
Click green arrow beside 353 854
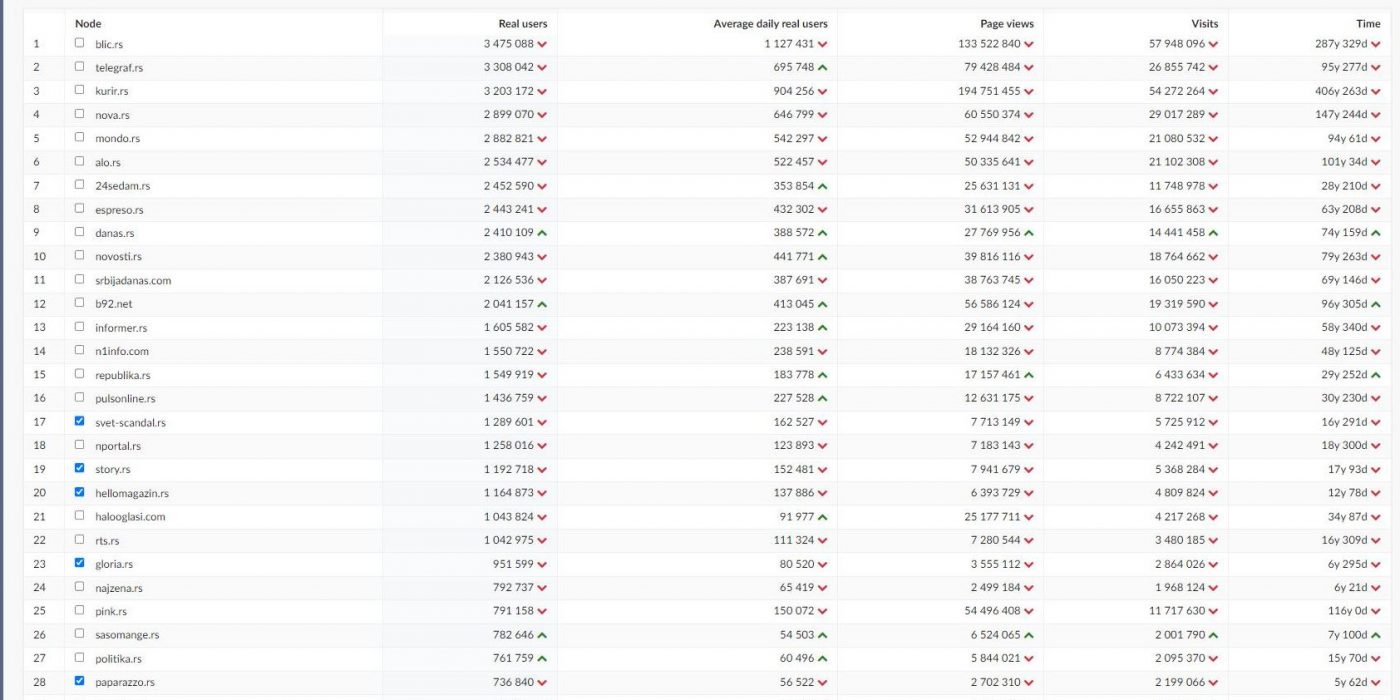822,186
